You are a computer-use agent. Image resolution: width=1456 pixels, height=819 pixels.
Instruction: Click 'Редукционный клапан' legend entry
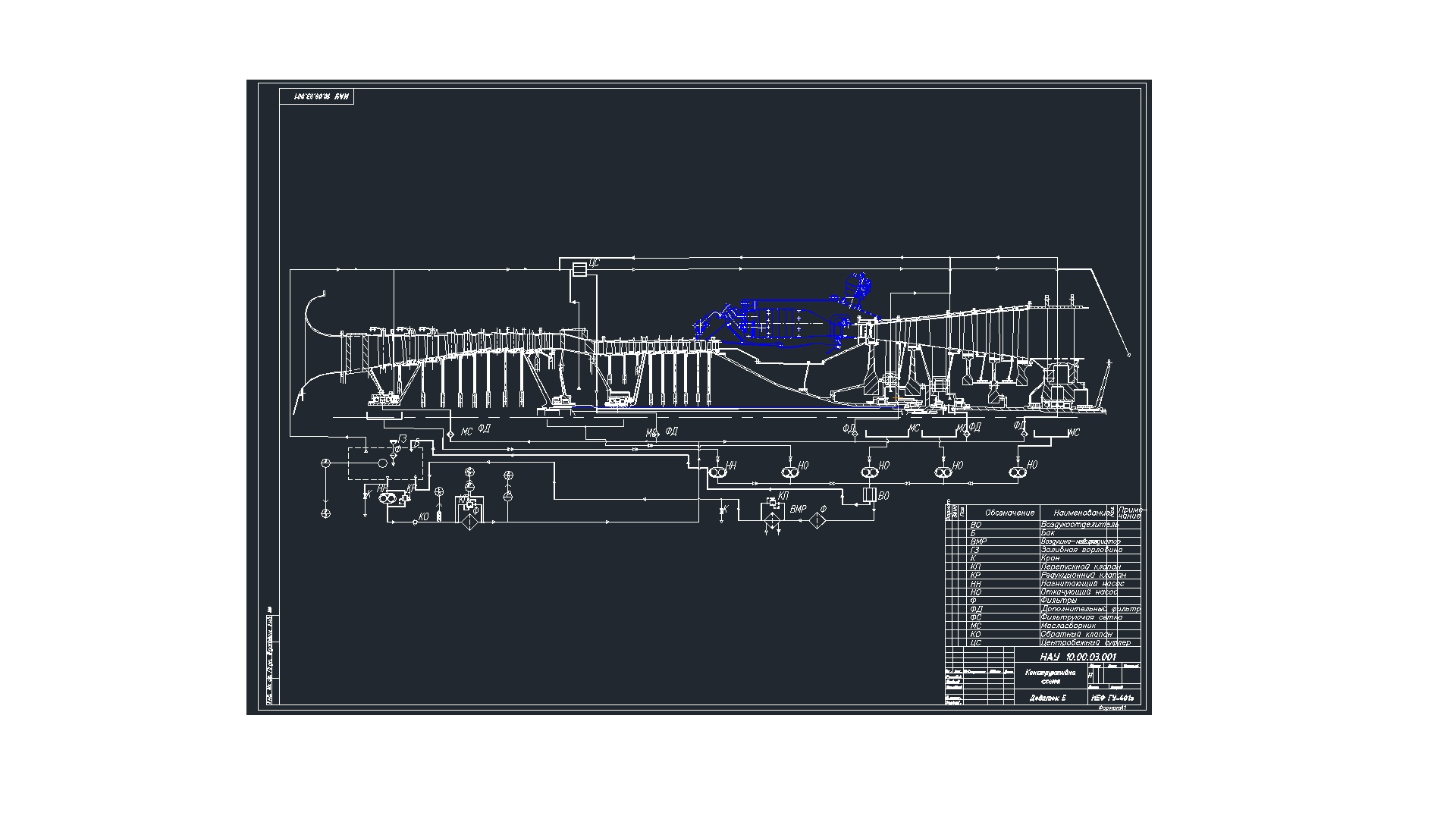[x=1084, y=575]
